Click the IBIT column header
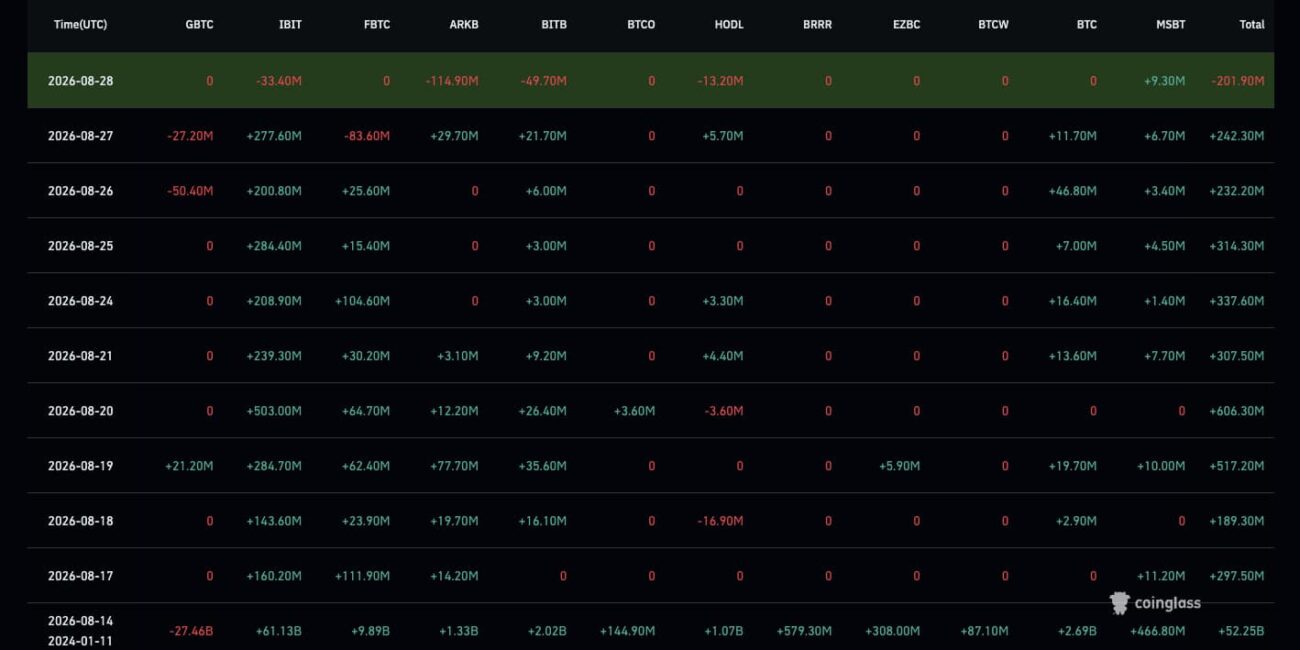 point(290,24)
